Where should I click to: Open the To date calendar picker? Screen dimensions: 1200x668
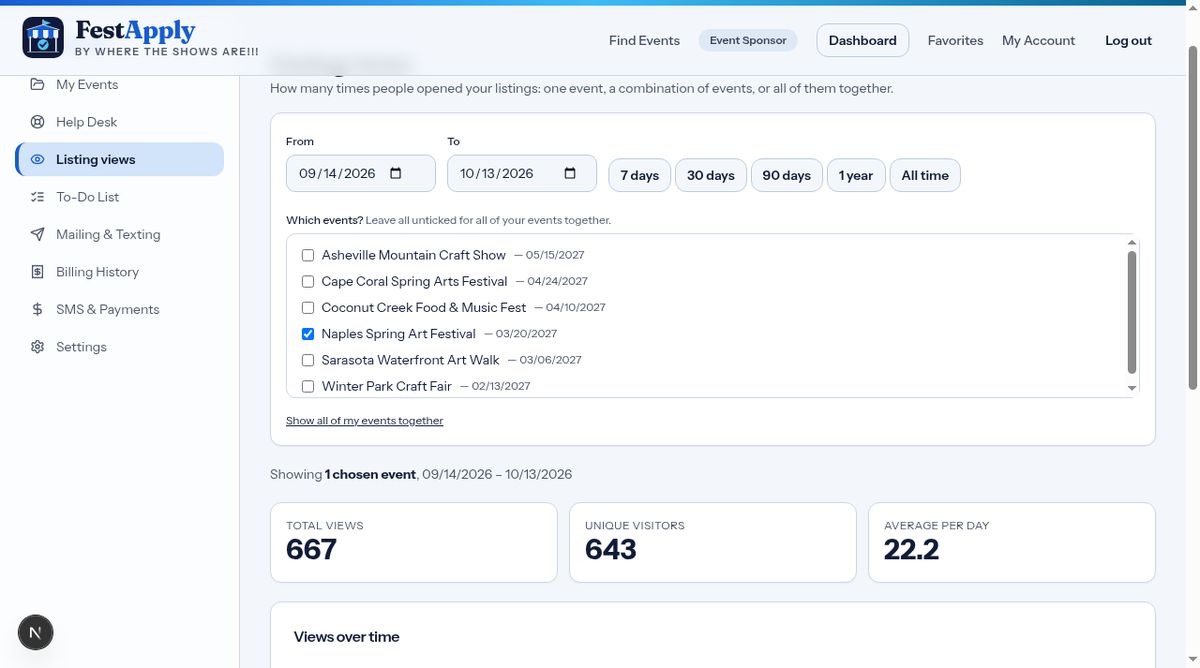click(x=570, y=173)
